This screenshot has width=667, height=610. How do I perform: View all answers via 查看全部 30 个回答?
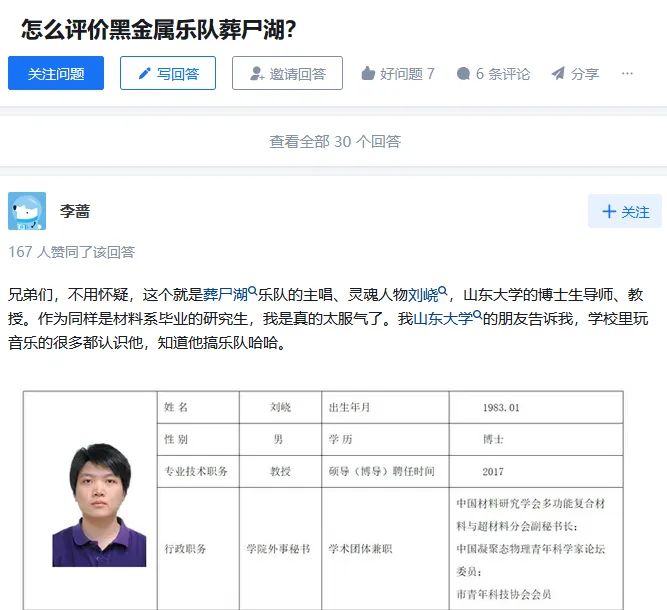tap(335, 141)
